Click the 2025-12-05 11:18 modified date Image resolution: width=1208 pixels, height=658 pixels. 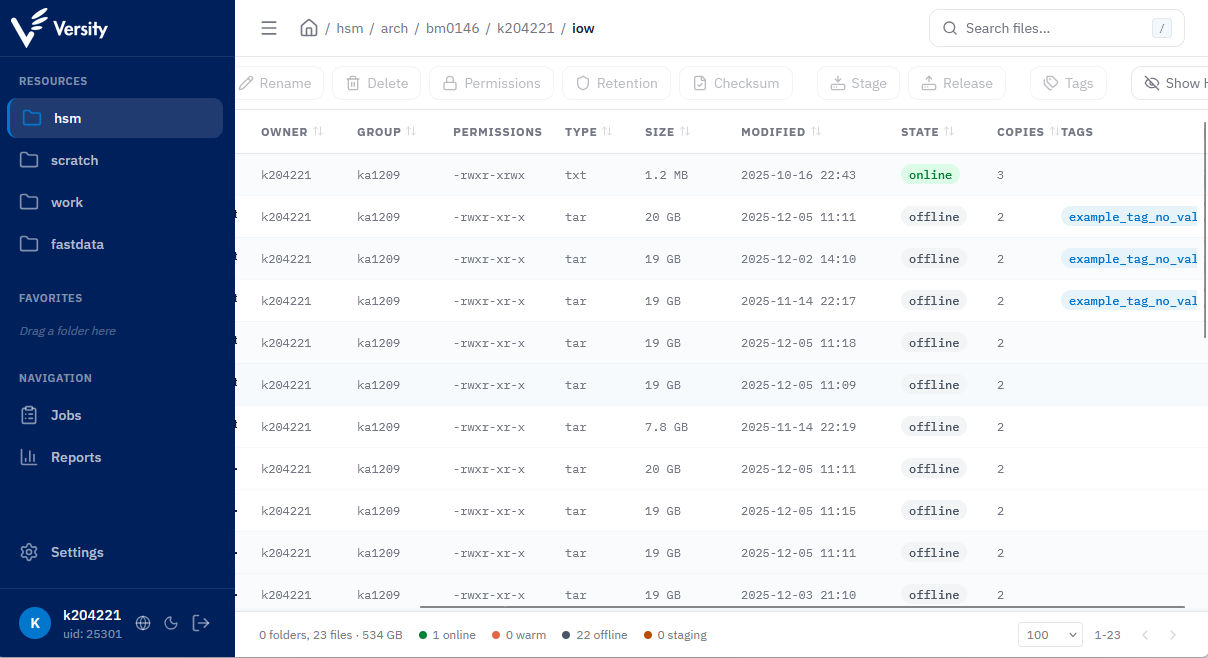tap(798, 343)
